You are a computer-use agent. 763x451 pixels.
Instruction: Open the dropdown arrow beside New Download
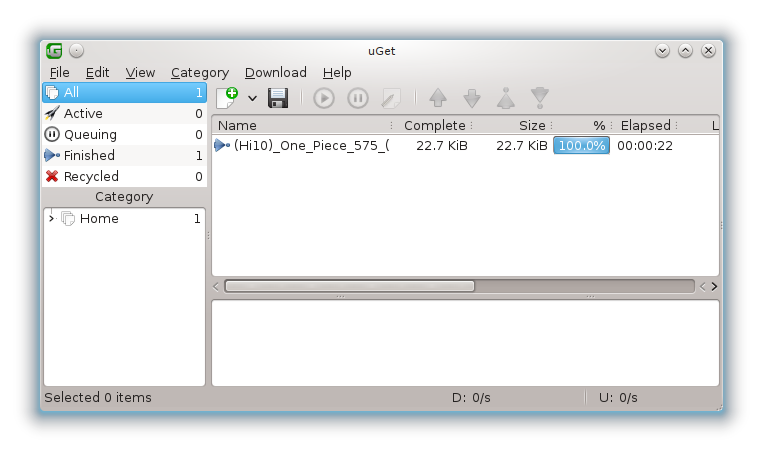[252, 98]
